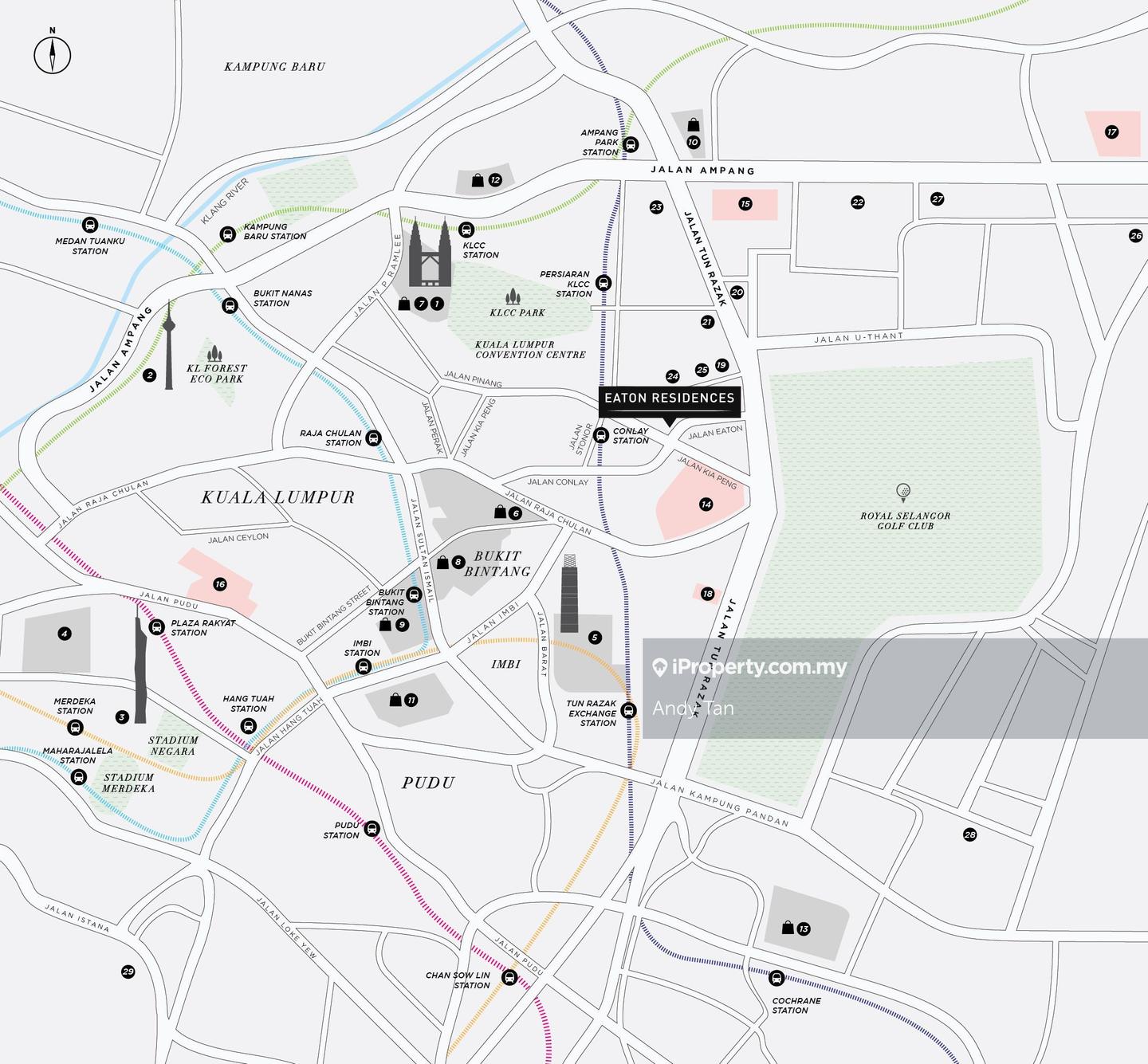The image size is (1148, 1064).
Task: Click the shopping bag icon beside marker 13
Action: coord(788,928)
